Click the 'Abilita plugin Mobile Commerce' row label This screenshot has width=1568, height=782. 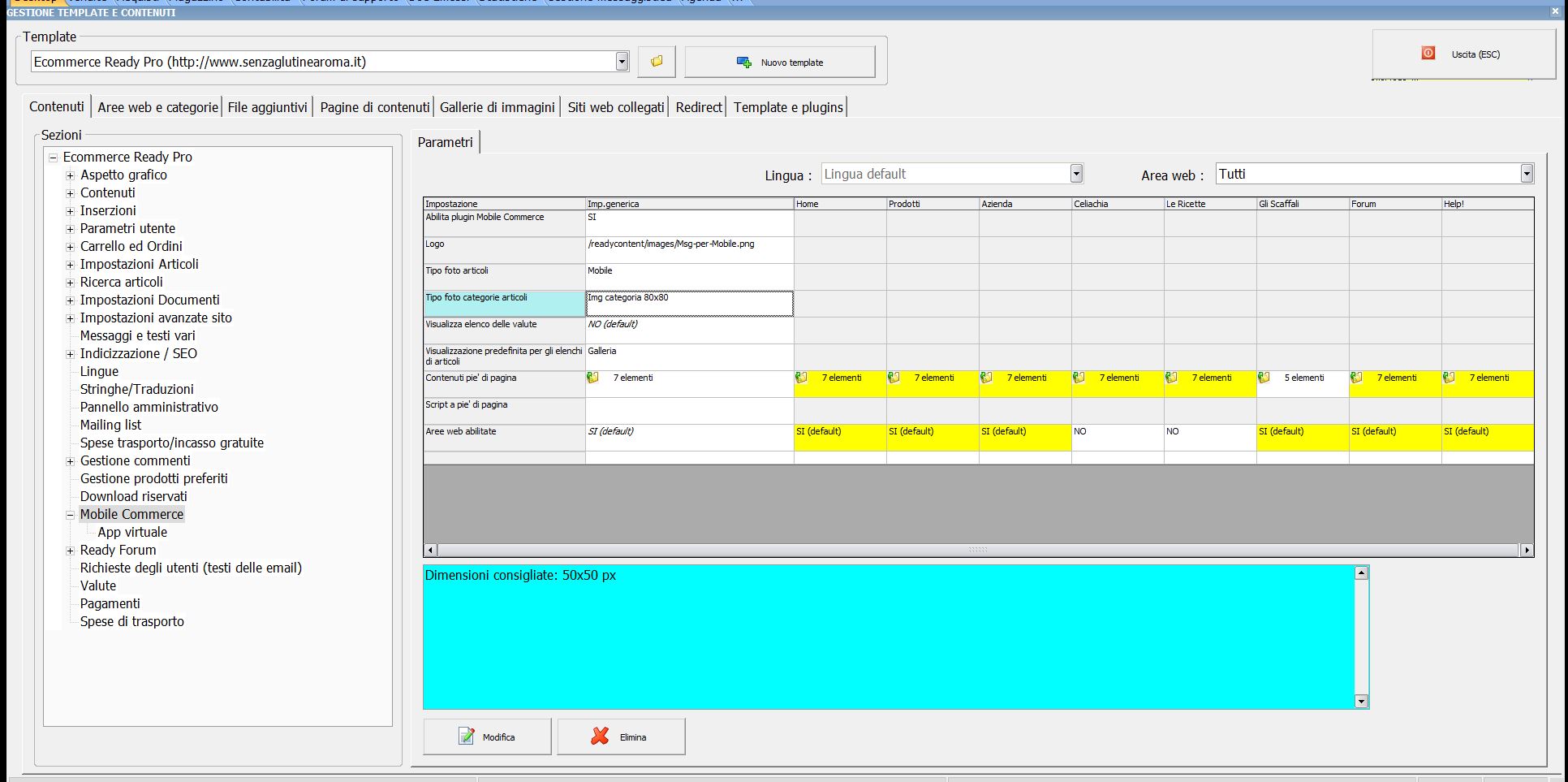click(504, 223)
